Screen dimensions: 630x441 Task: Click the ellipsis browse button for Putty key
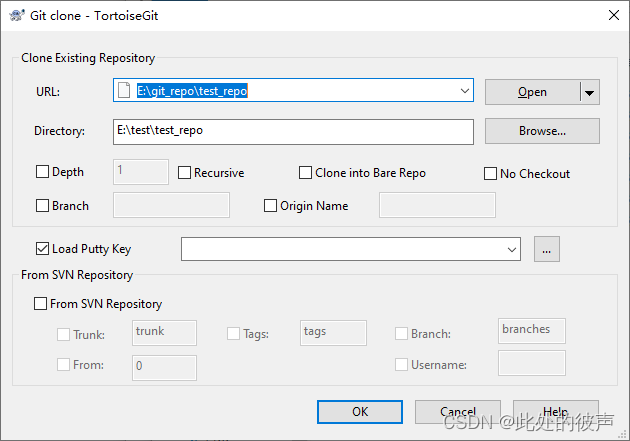point(546,249)
